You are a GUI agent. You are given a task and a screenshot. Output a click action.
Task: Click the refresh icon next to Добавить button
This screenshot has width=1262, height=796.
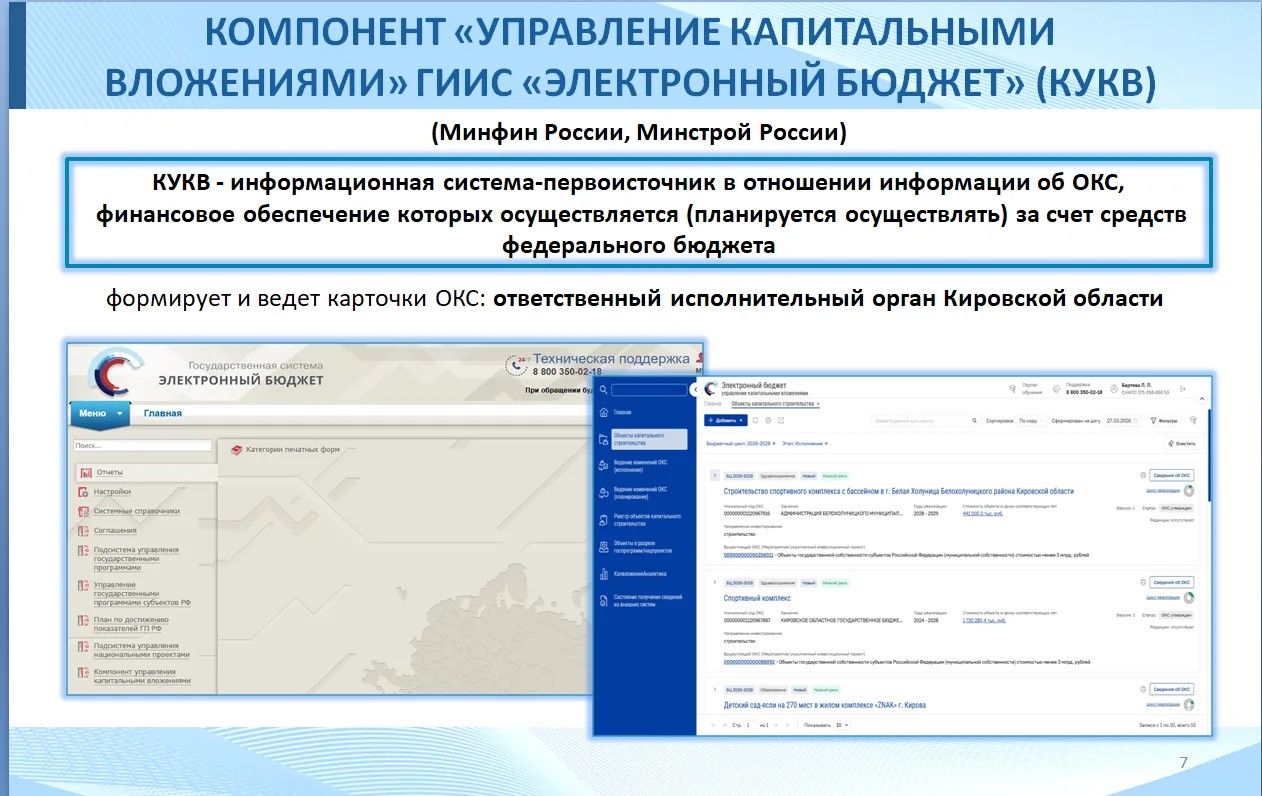point(756,420)
